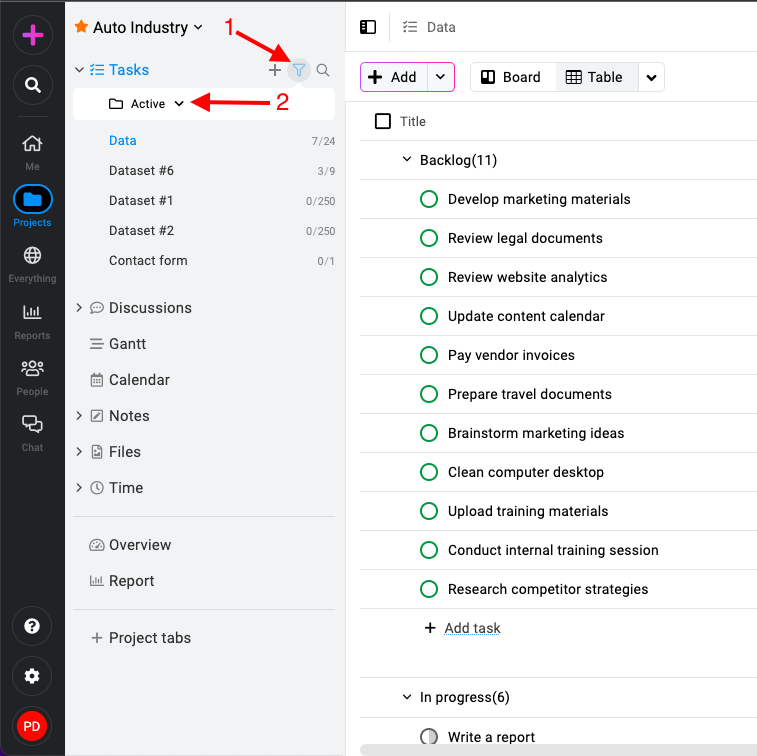Open the Everything globe section
Screen dimensions: 757x756
pos(32,264)
